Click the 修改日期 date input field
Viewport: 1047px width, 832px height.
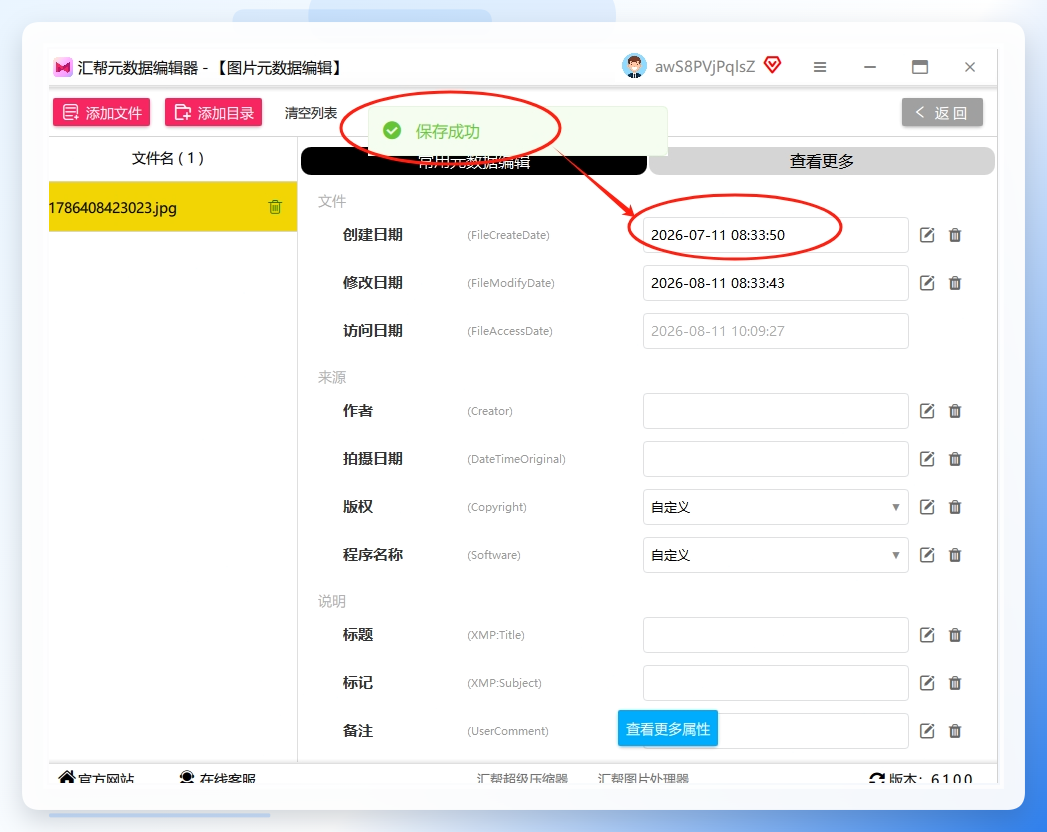click(x=775, y=283)
